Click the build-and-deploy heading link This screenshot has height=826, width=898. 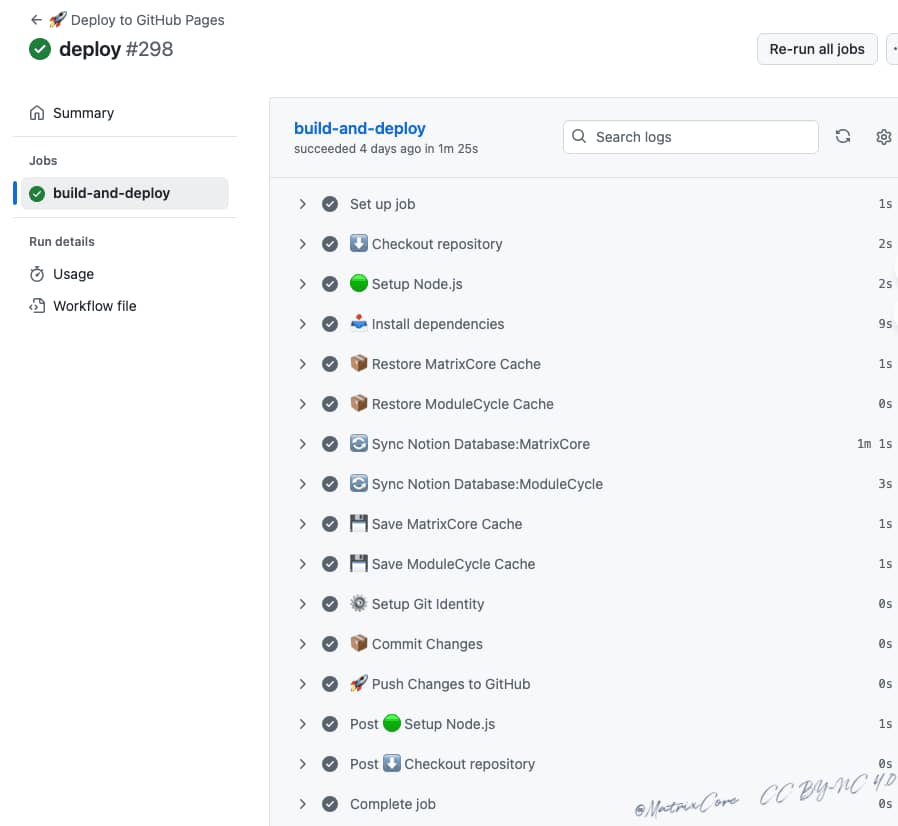[360, 128]
